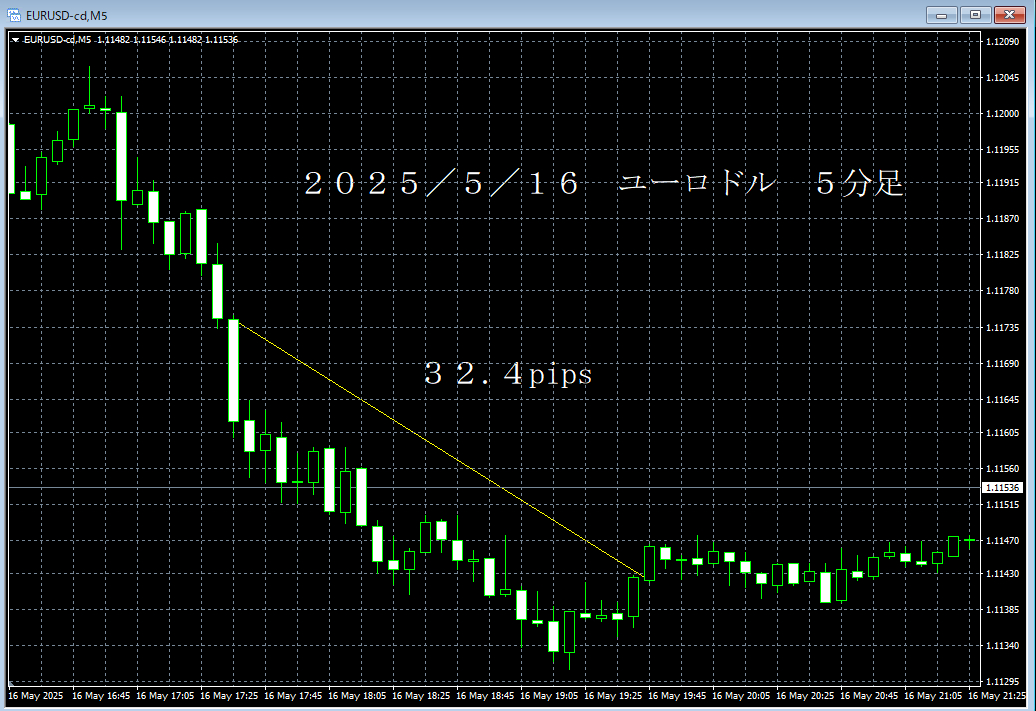Click time axis label '16 May 16:45'
The width and height of the screenshot is (1036, 711).
point(101,696)
